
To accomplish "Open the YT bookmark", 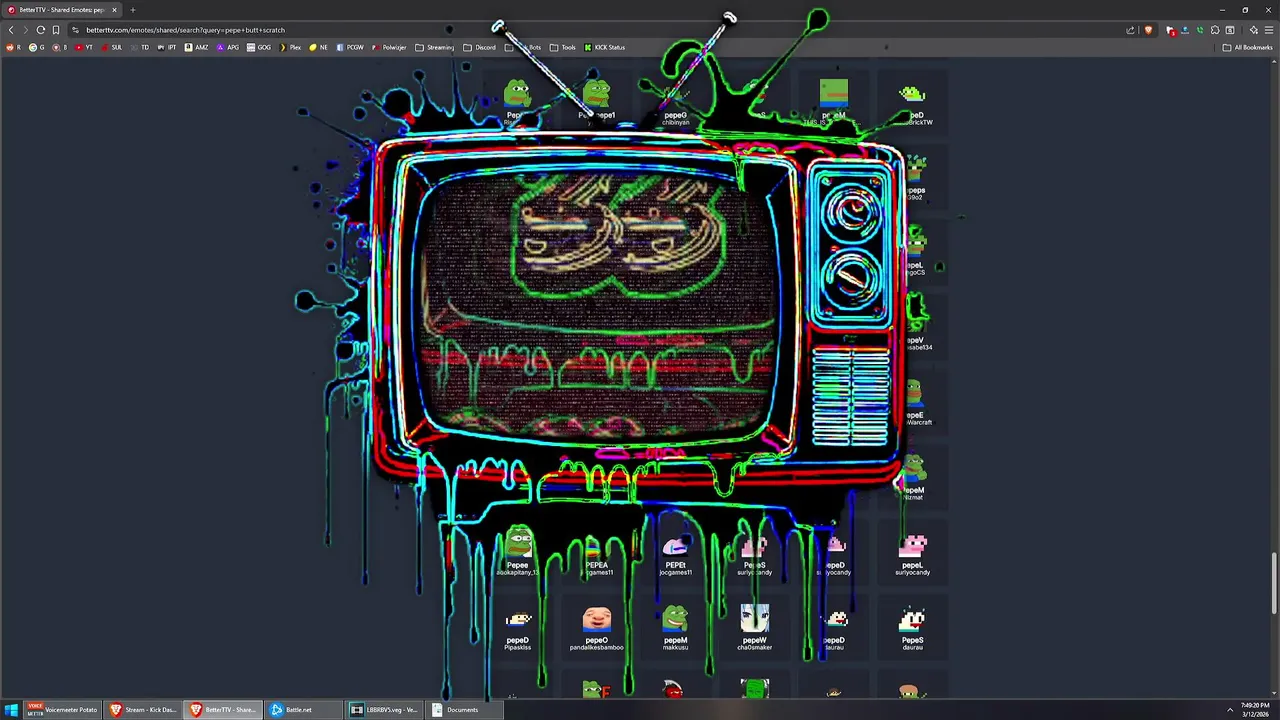I will (x=84, y=47).
